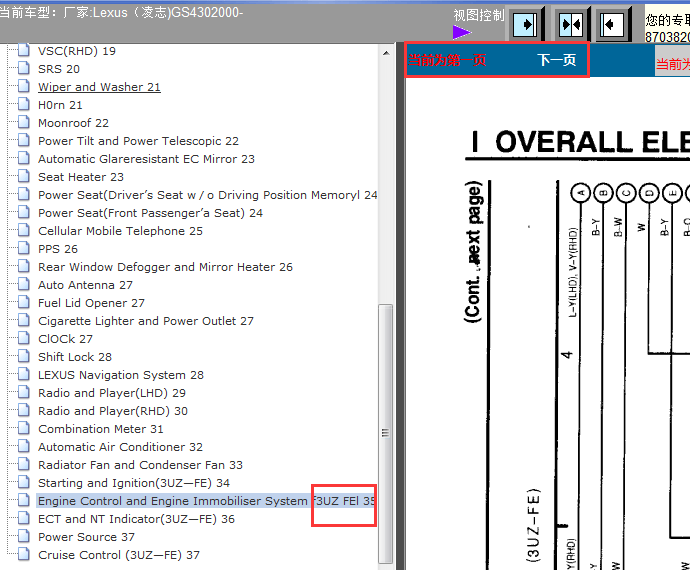Open Combination Meter 31 entry
The image size is (690, 570).
(100, 429)
